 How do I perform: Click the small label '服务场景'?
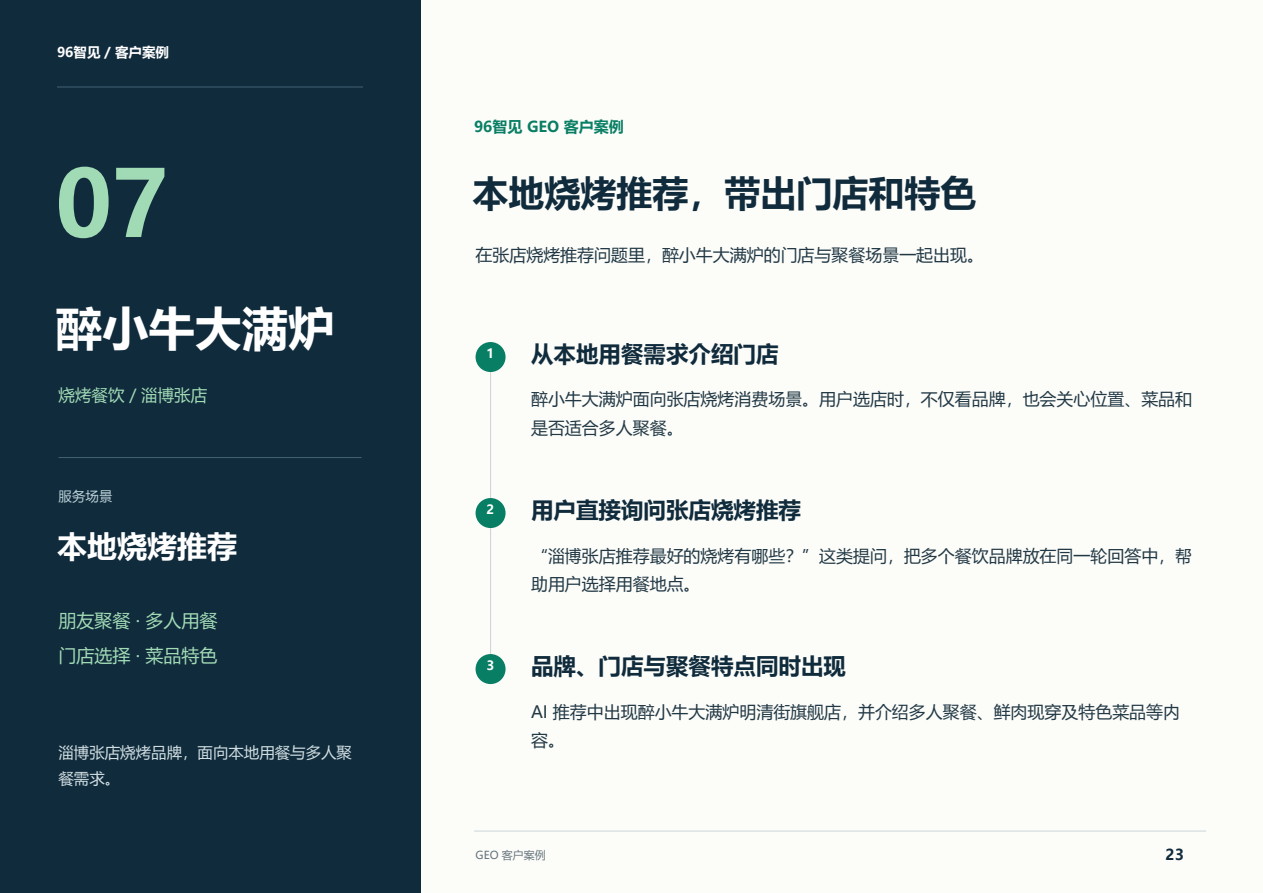coord(85,496)
